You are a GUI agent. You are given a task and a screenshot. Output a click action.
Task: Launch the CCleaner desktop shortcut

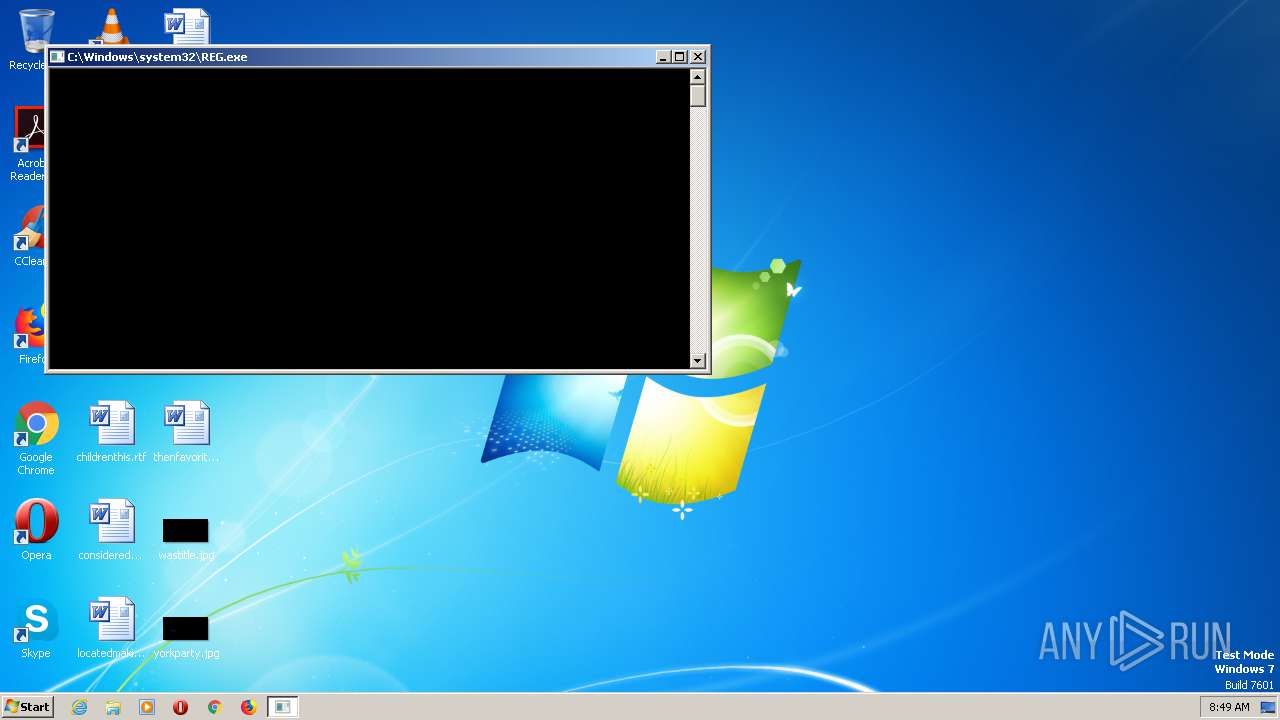click(30, 237)
